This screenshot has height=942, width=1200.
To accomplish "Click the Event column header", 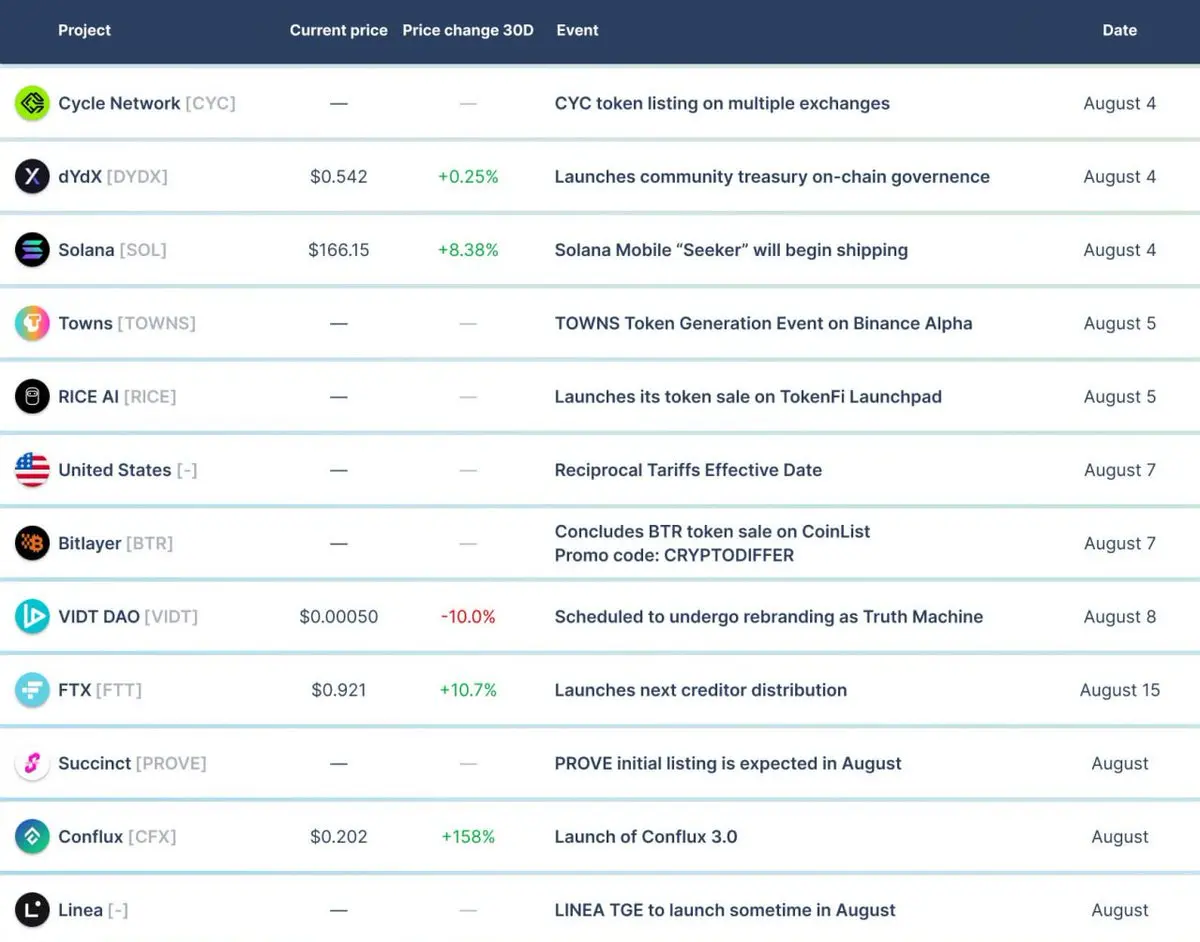I will tap(577, 30).
